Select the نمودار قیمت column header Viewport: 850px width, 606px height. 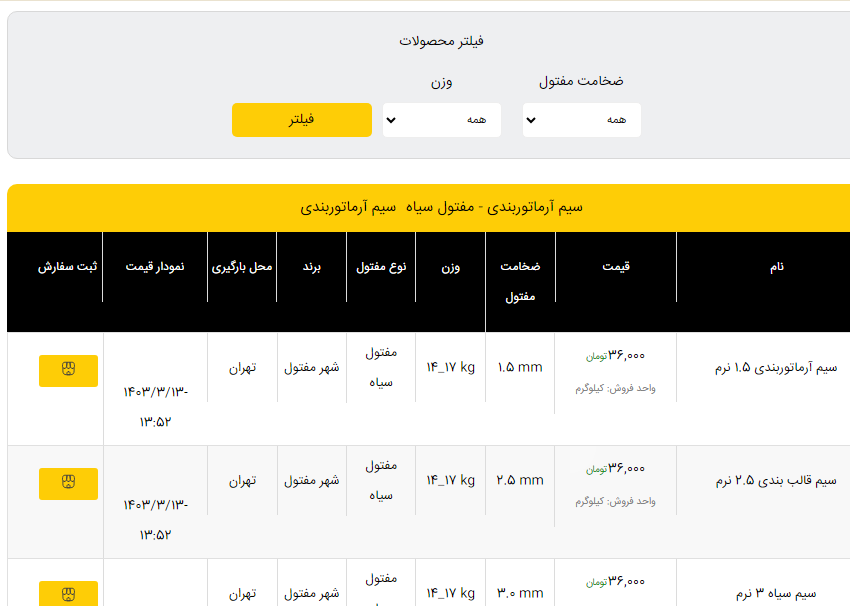[x=155, y=267]
